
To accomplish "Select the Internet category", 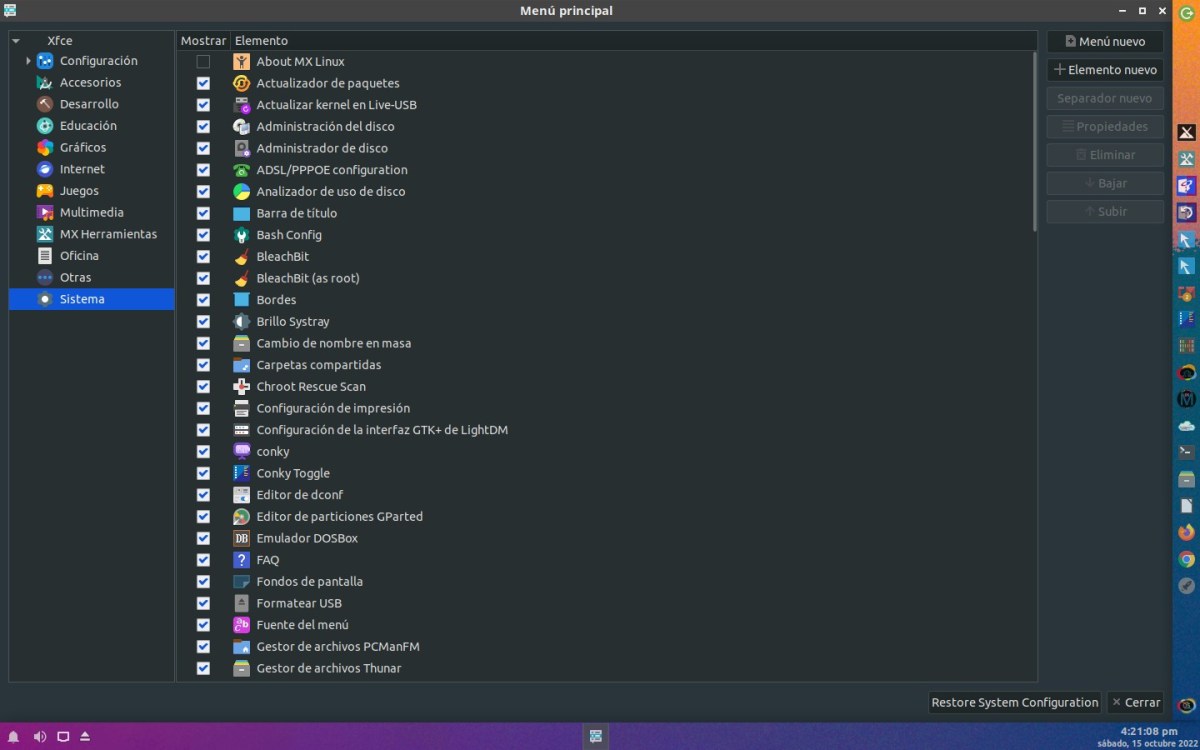I will [x=82, y=170].
